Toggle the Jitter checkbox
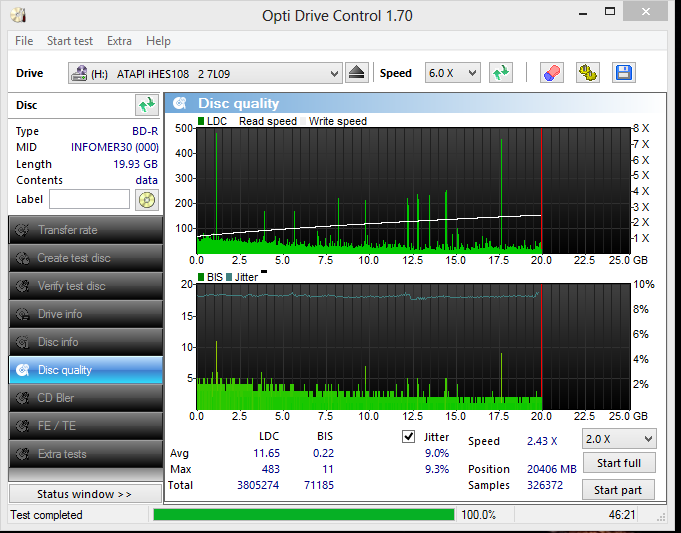 click(408, 437)
